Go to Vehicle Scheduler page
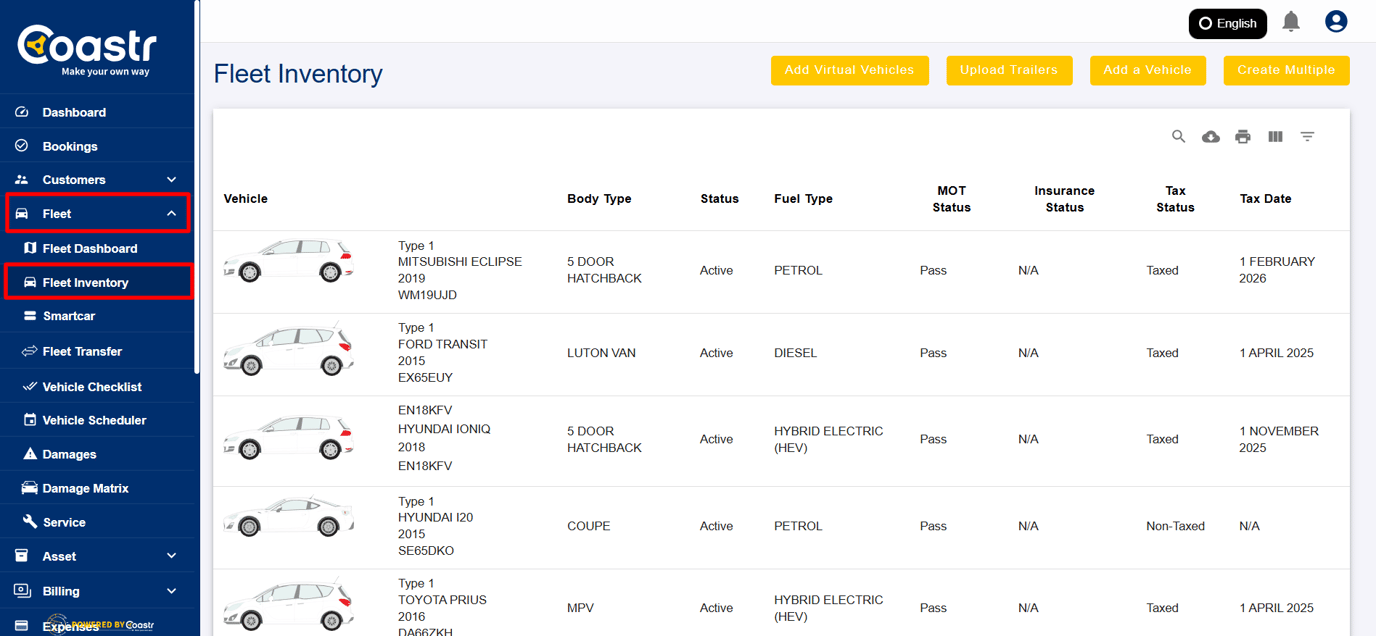Screen dimensions: 1376x636 click(94, 421)
